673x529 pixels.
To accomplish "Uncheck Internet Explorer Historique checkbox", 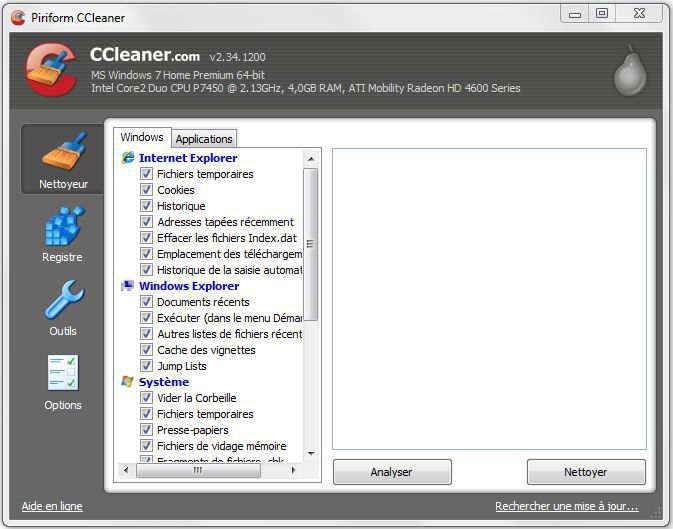I will coord(146,205).
